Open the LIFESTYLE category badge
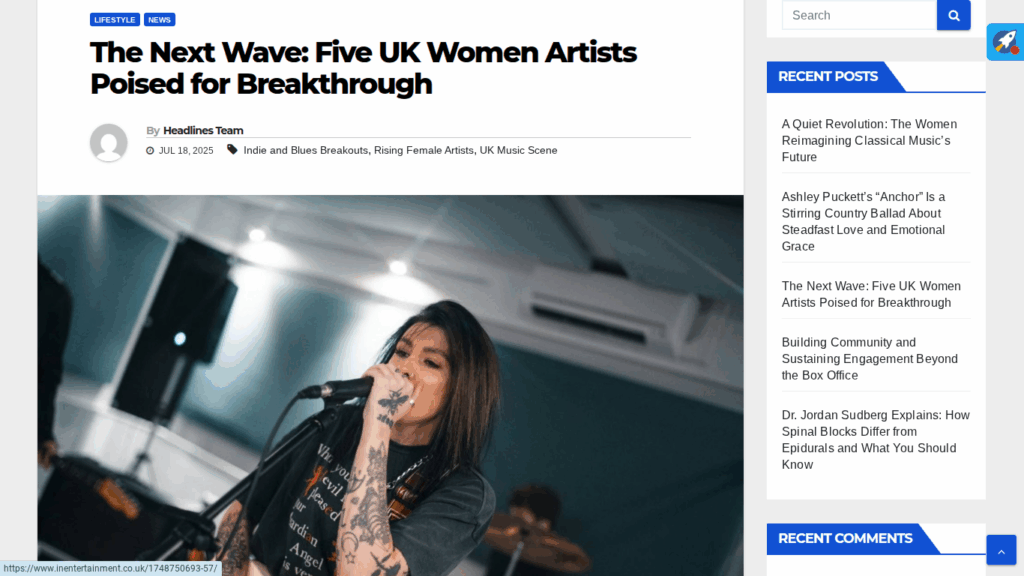The height and width of the screenshot is (576, 1024). 114,20
